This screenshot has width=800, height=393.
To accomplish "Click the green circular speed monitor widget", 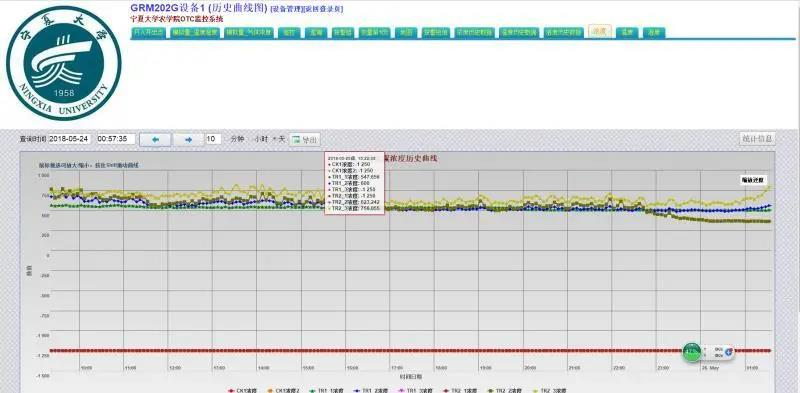I will click(692, 352).
